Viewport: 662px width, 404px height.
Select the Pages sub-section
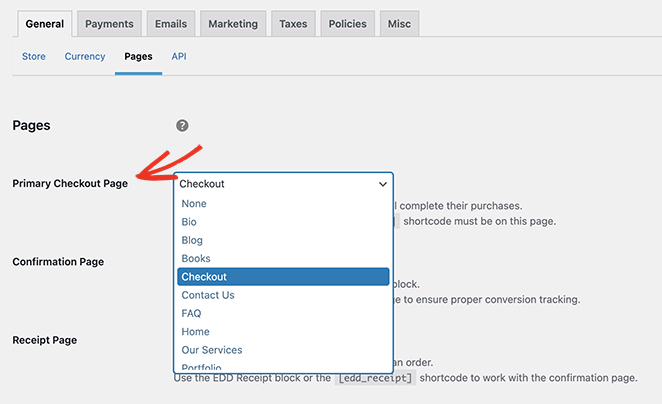coord(138,57)
